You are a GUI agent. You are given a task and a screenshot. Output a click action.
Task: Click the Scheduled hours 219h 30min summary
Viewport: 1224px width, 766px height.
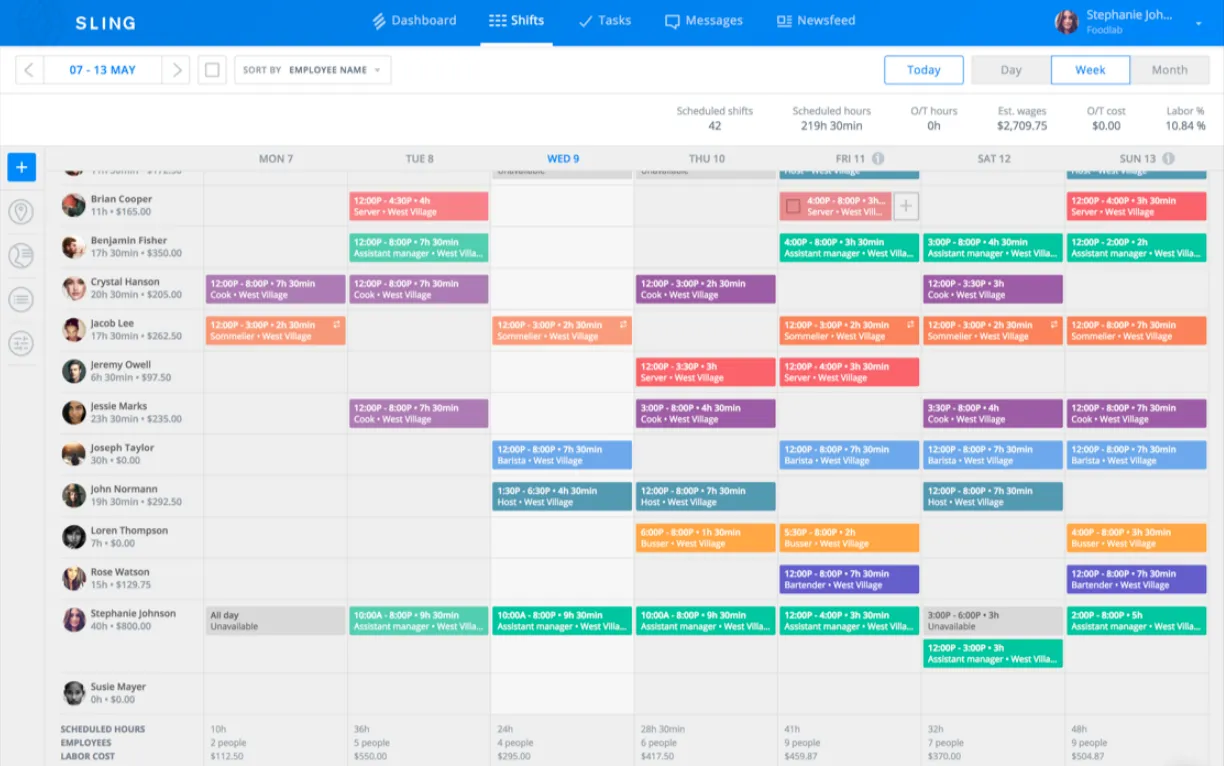coord(832,118)
